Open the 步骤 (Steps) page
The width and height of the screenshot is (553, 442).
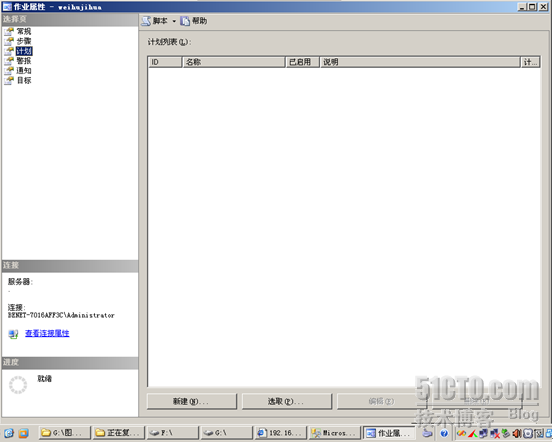tap(24, 41)
